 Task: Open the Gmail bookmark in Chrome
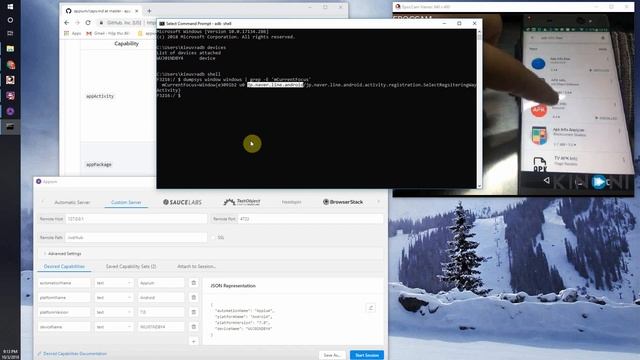click(108, 33)
